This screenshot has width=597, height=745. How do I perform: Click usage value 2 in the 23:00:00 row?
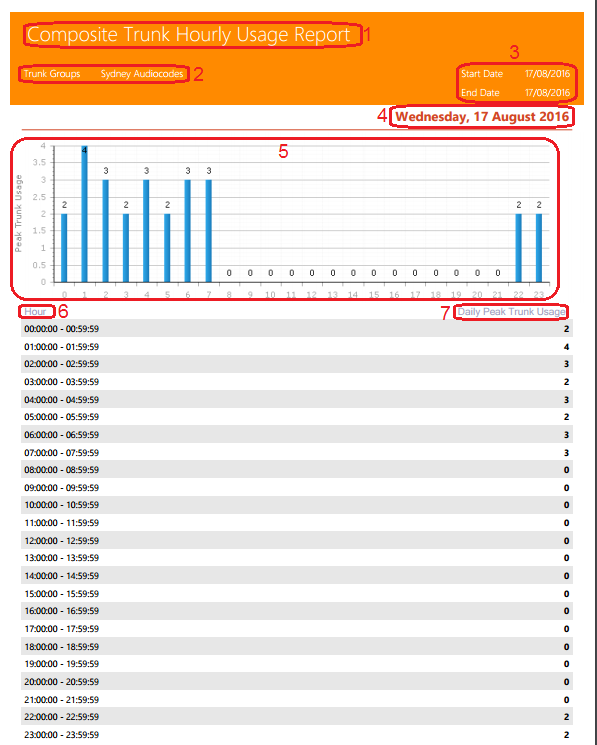point(566,735)
